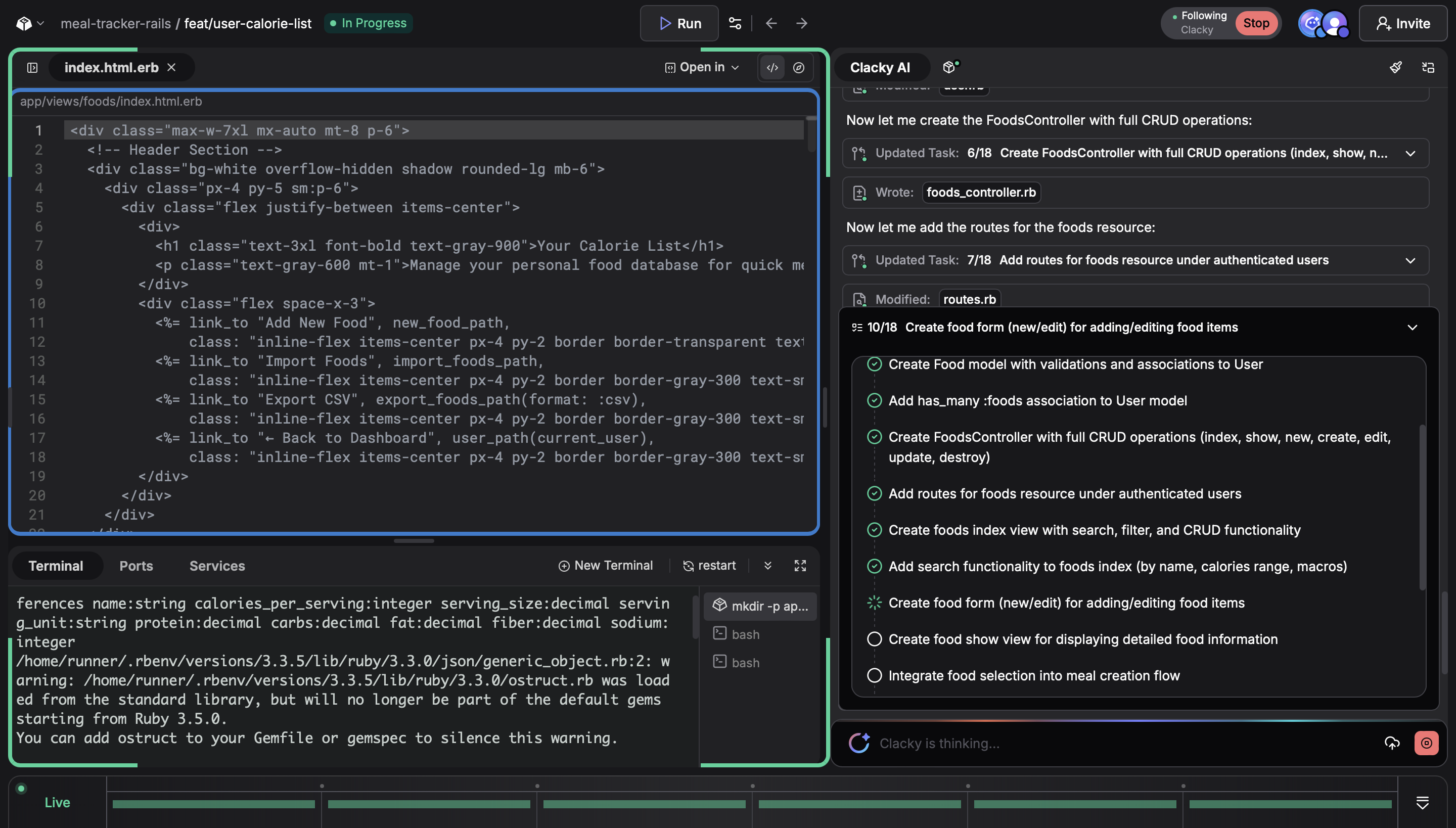The width and height of the screenshot is (1456, 828).
Task: Go back with the left arrow
Action: [771, 23]
